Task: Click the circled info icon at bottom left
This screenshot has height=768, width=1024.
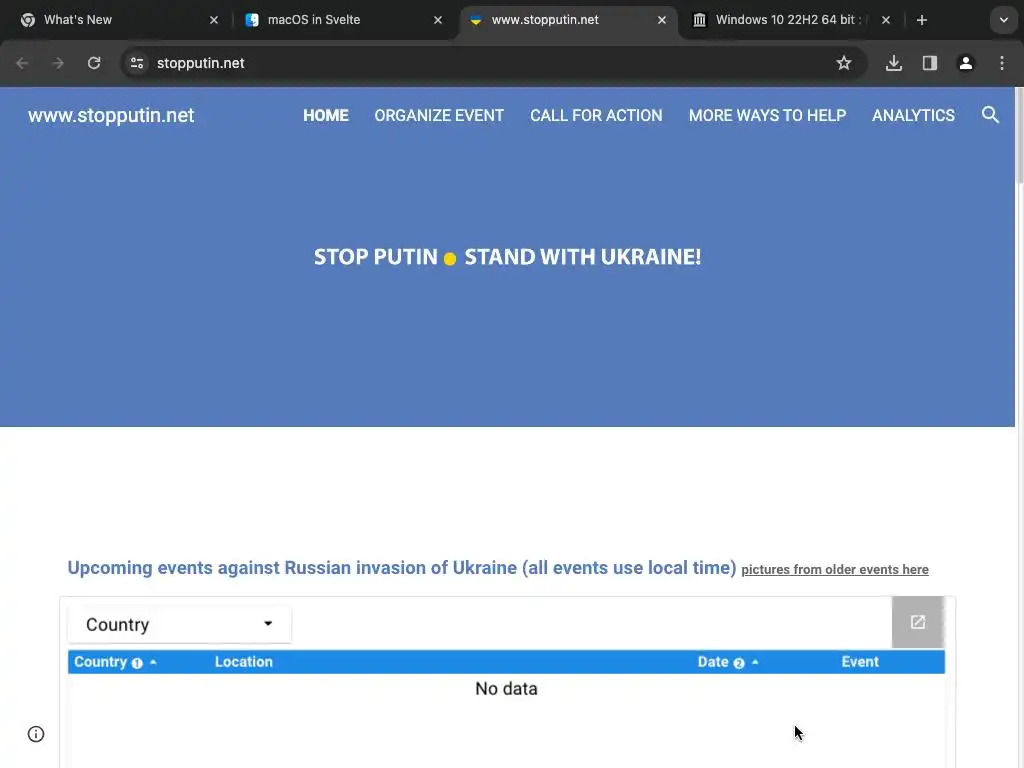Action: click(x=36, y=734)
